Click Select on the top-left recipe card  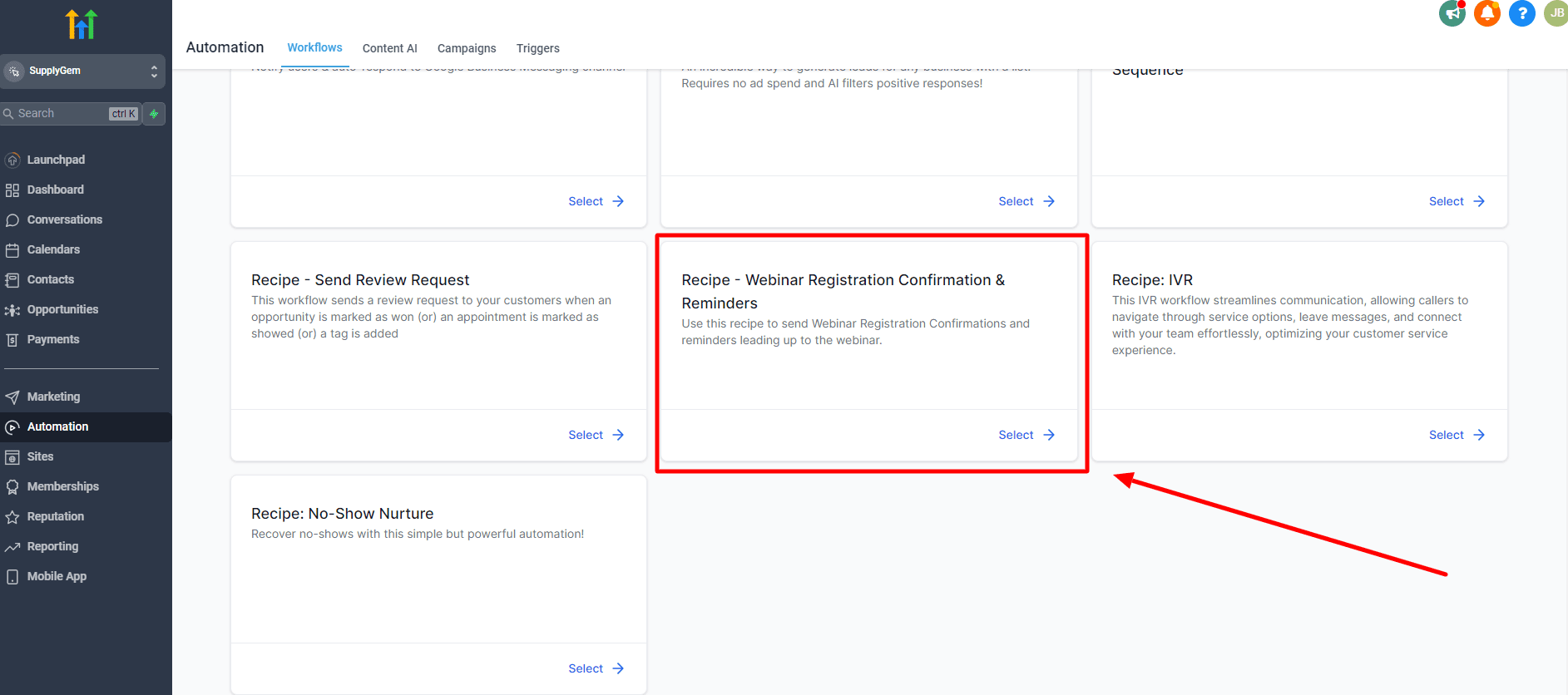tap(596, 201)
